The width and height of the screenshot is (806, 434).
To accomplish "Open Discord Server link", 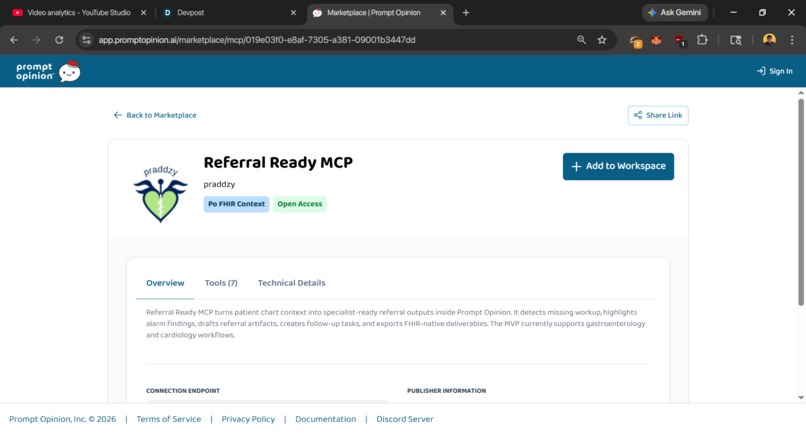I will click(x=405, y=419).
